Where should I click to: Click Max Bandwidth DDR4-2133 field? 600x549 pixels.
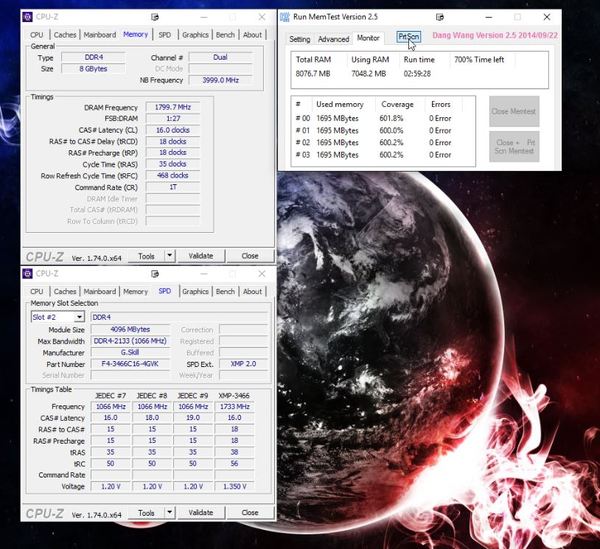click(130, 341)
